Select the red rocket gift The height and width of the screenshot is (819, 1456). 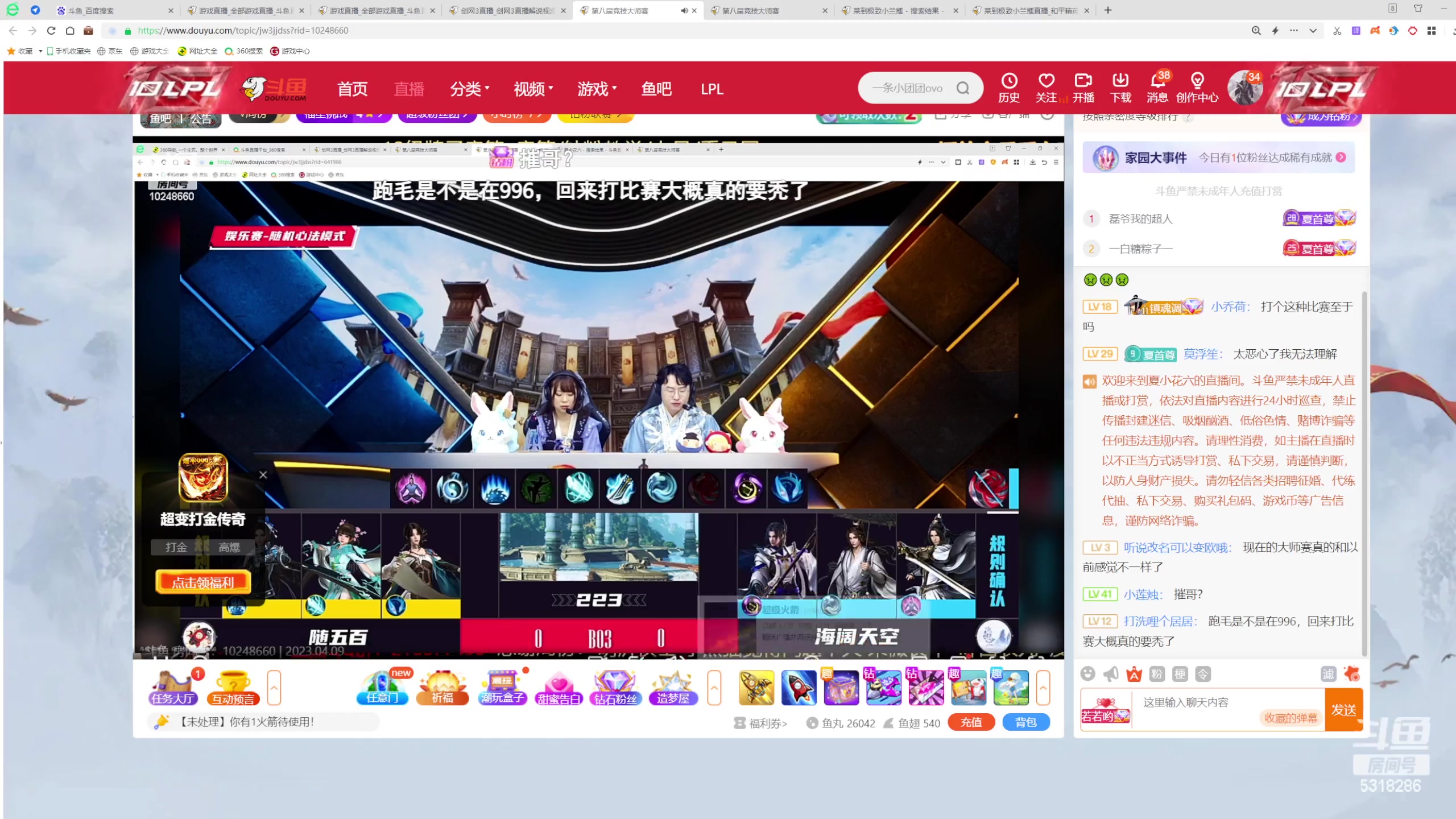(x=799, y=688)
